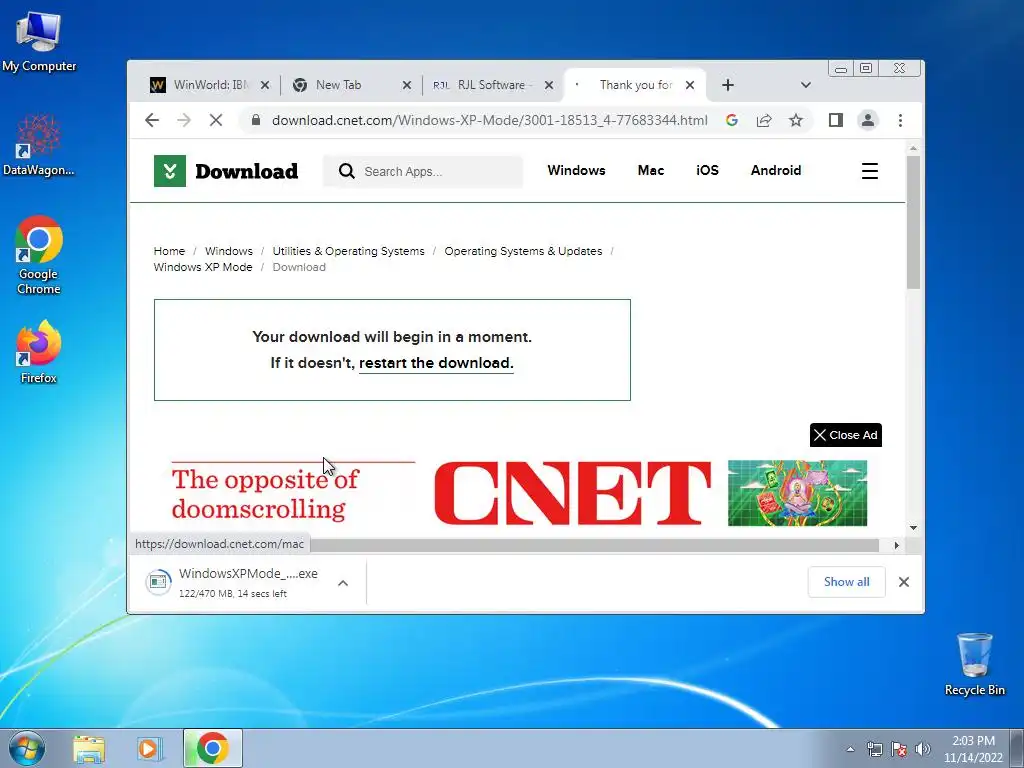Open the Windows navigation menu item
Image resolution: width=1024 pixels, height=768 pixels.
click(x=576, y=170)
